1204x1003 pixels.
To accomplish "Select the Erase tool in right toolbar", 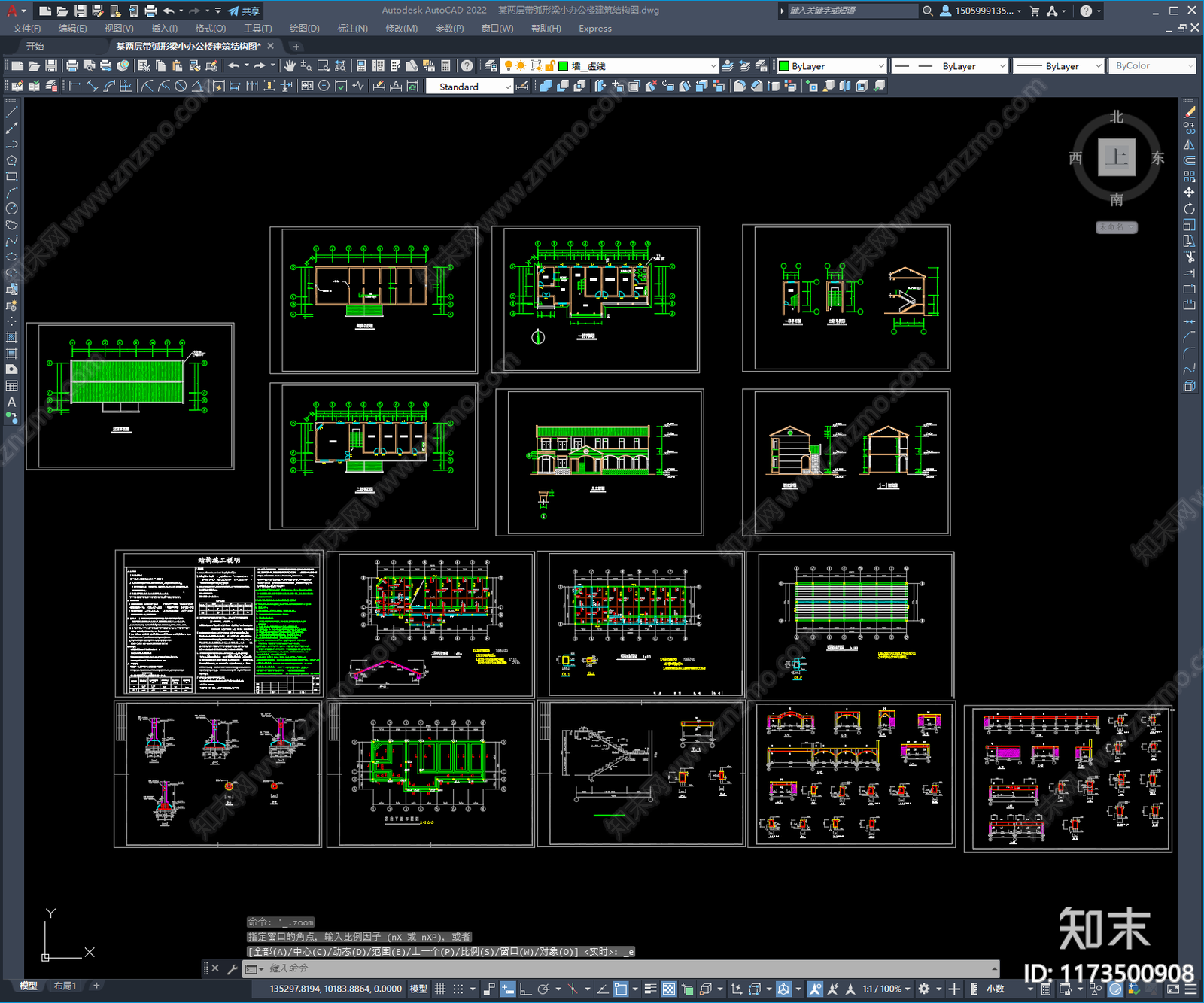I will pos(1189,112).
